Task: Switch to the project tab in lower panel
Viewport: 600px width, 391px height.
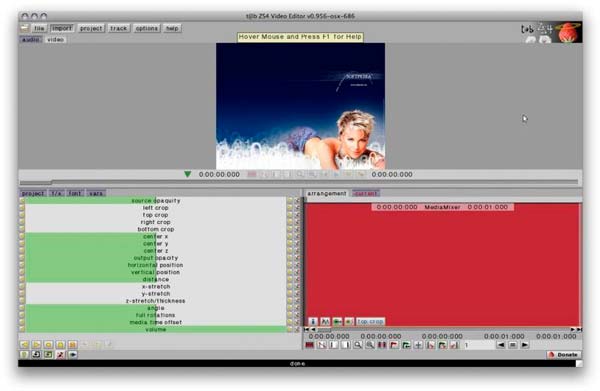Action: click(x=33, y=193)
